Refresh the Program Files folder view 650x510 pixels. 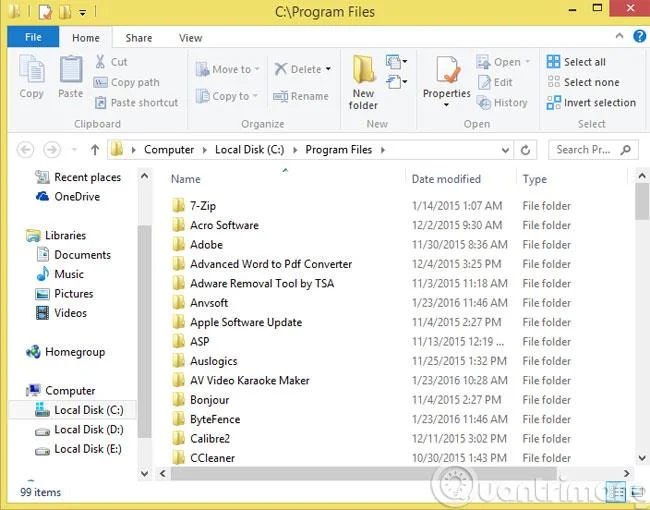coord(525,150)
